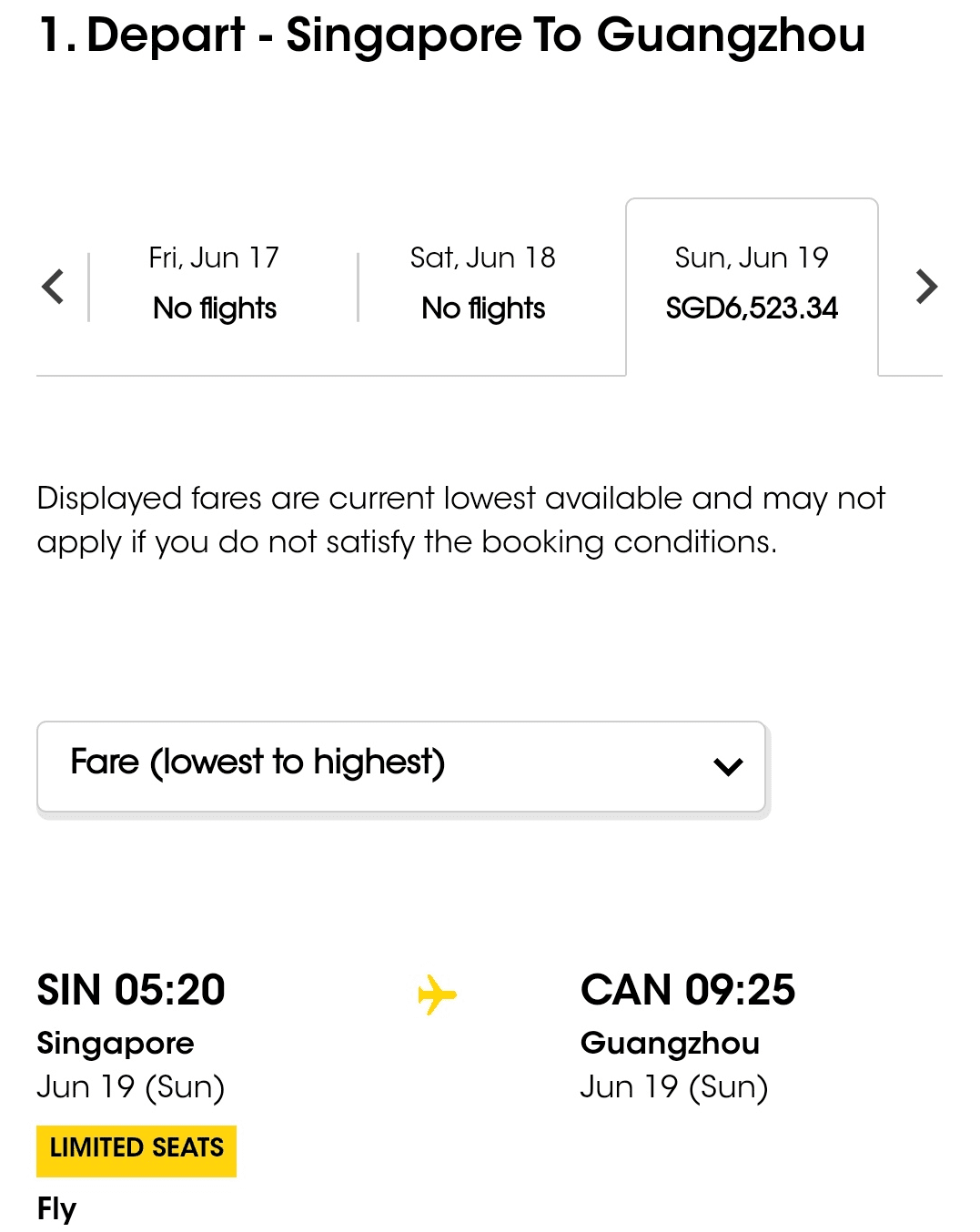Tap the displayed fares disclaimer text
This screenshot has width=980, height=1232.
tap(460, 520)
